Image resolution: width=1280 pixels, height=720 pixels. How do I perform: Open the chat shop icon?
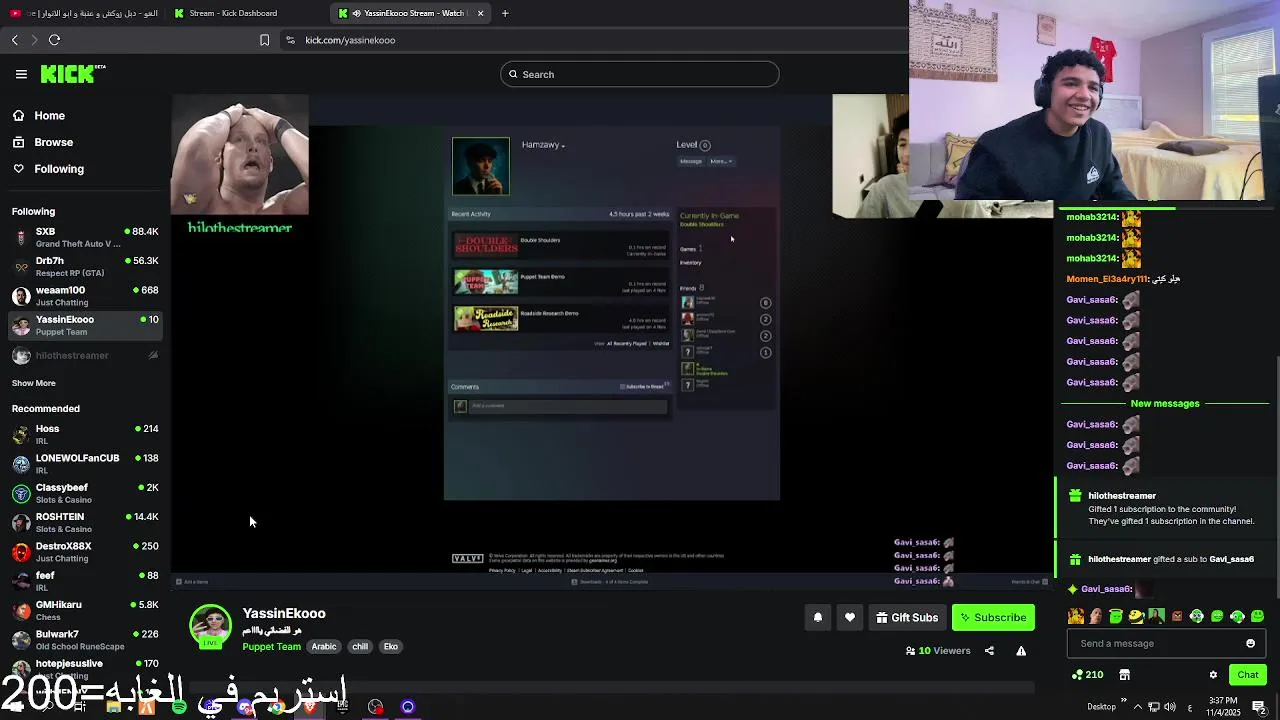pos(1124,675)
